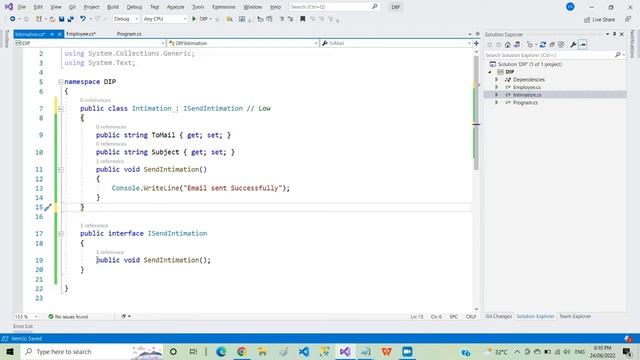
Task: Click the CRLF line ending indicator
Action: click(x=471, y=317)
